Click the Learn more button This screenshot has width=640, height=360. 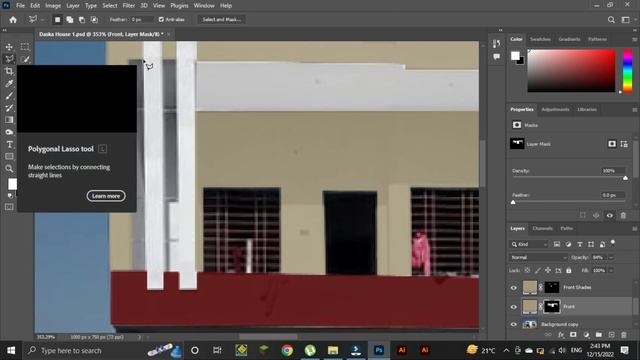106,196
